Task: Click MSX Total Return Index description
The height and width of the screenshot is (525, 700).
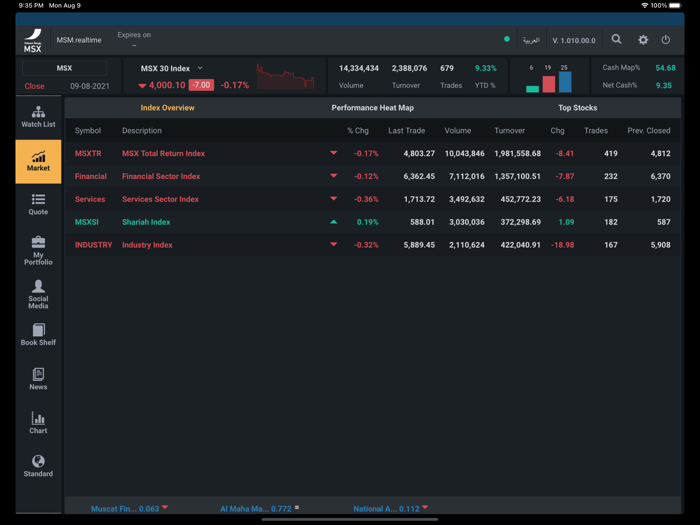Action: 163,153
